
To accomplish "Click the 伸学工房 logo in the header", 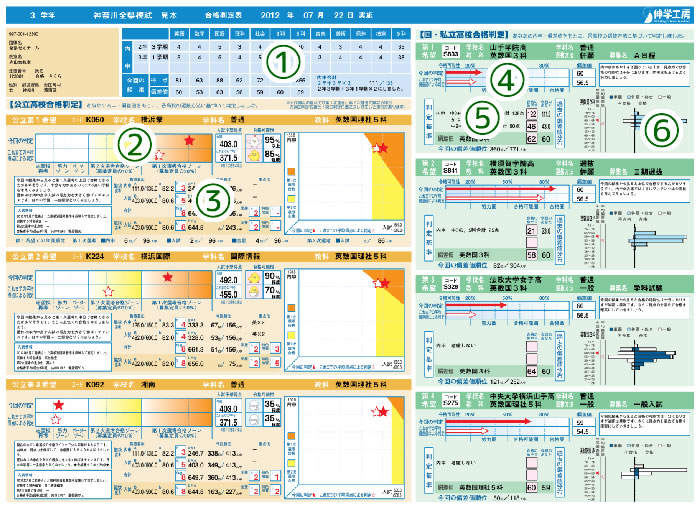I will click(x=668, y=15).
